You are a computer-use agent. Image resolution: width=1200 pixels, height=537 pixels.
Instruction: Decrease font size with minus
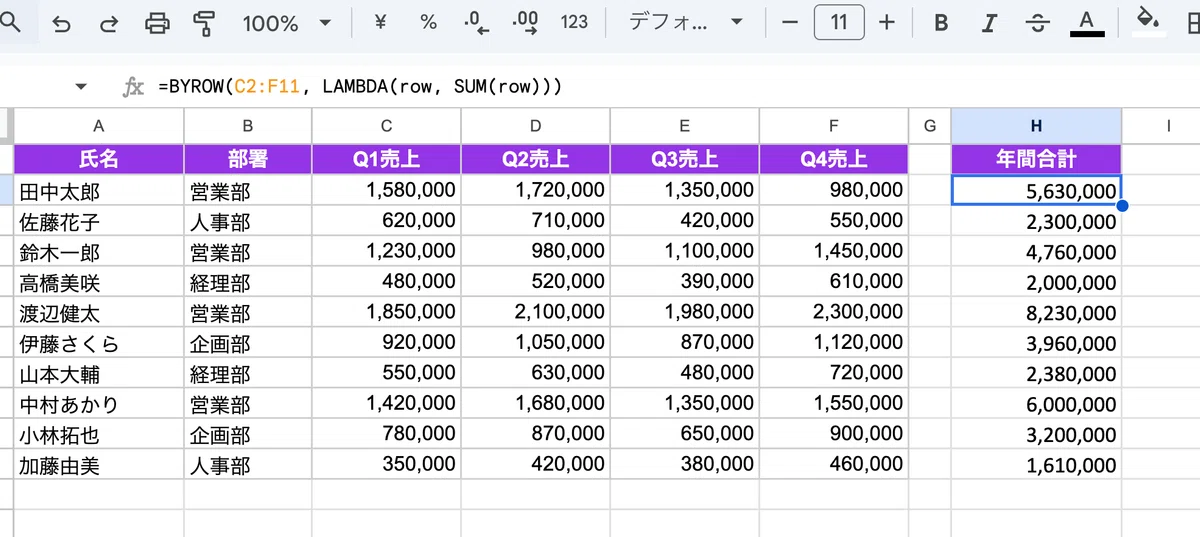click(790, 22)
